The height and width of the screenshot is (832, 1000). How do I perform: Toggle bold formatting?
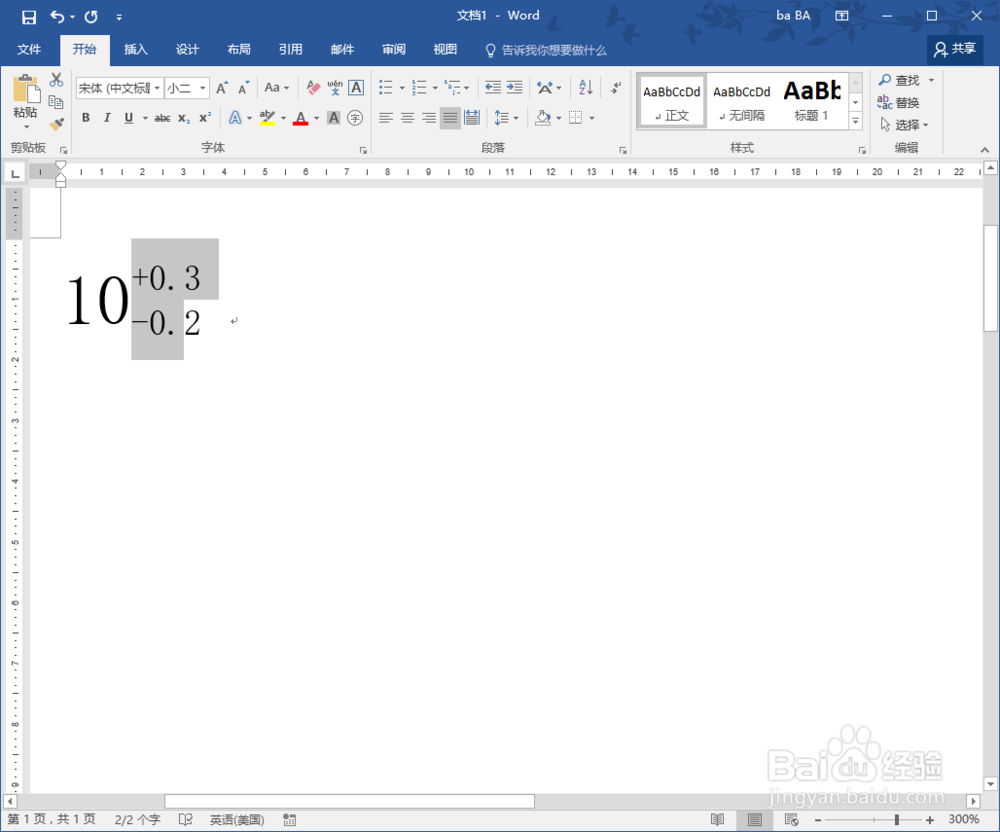tap(86, 118)
